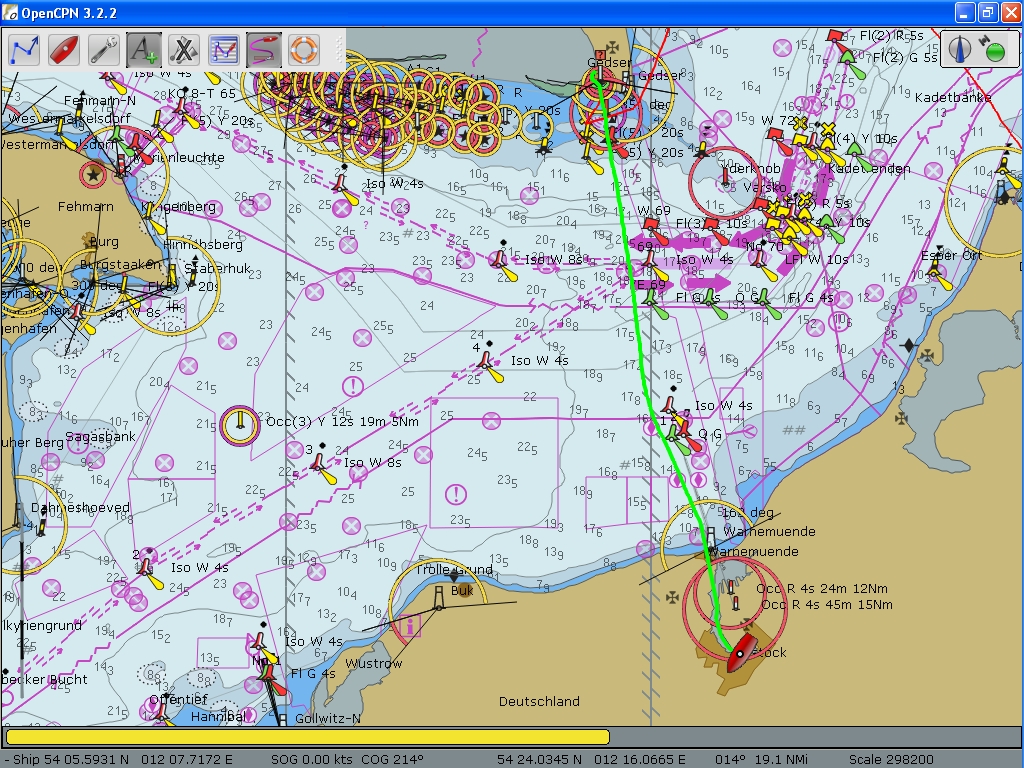Viewport: 1024px width, 768px height.
Task: Click 'Occ R 4s 24m 12Nm' light label
Action: pos(822,588)
